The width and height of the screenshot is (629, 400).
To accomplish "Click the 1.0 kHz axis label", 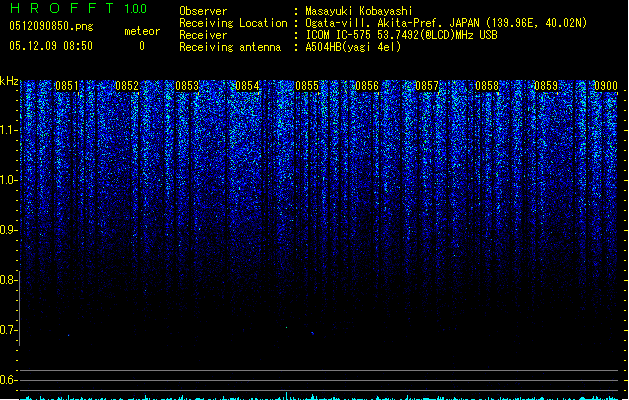I will (8, 180).
